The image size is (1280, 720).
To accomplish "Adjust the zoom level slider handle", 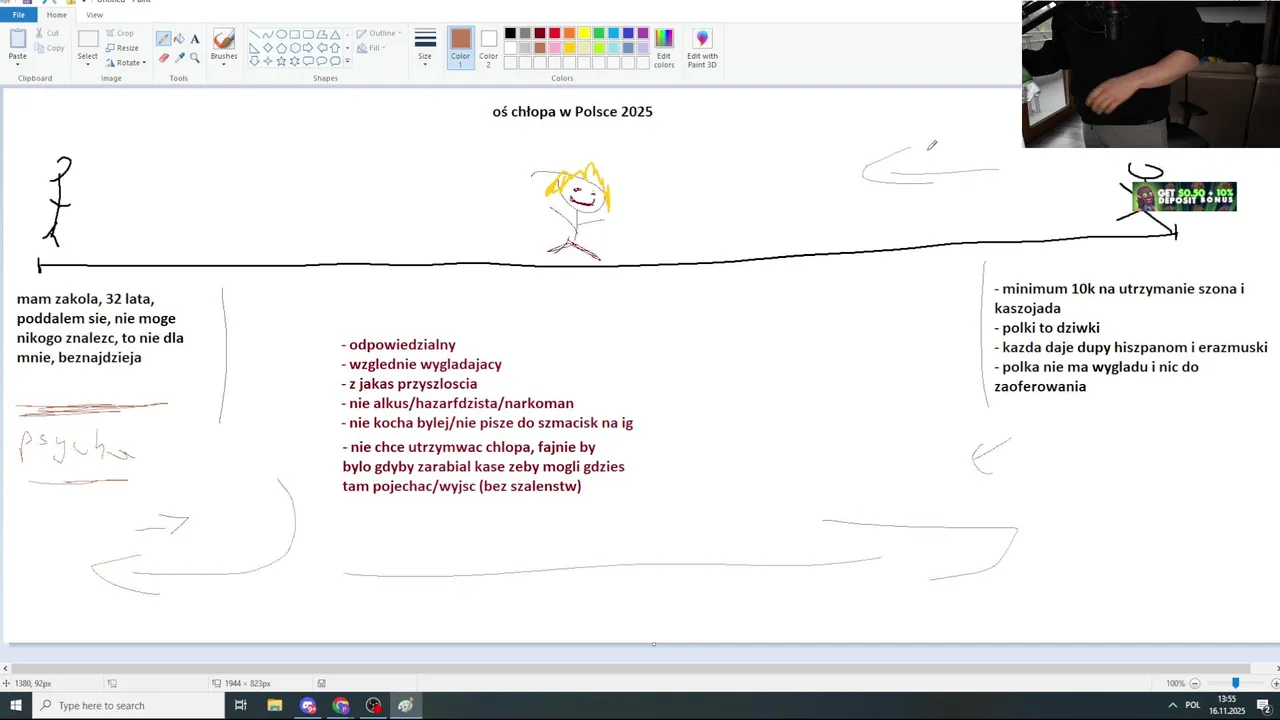I will (1235, 683).
